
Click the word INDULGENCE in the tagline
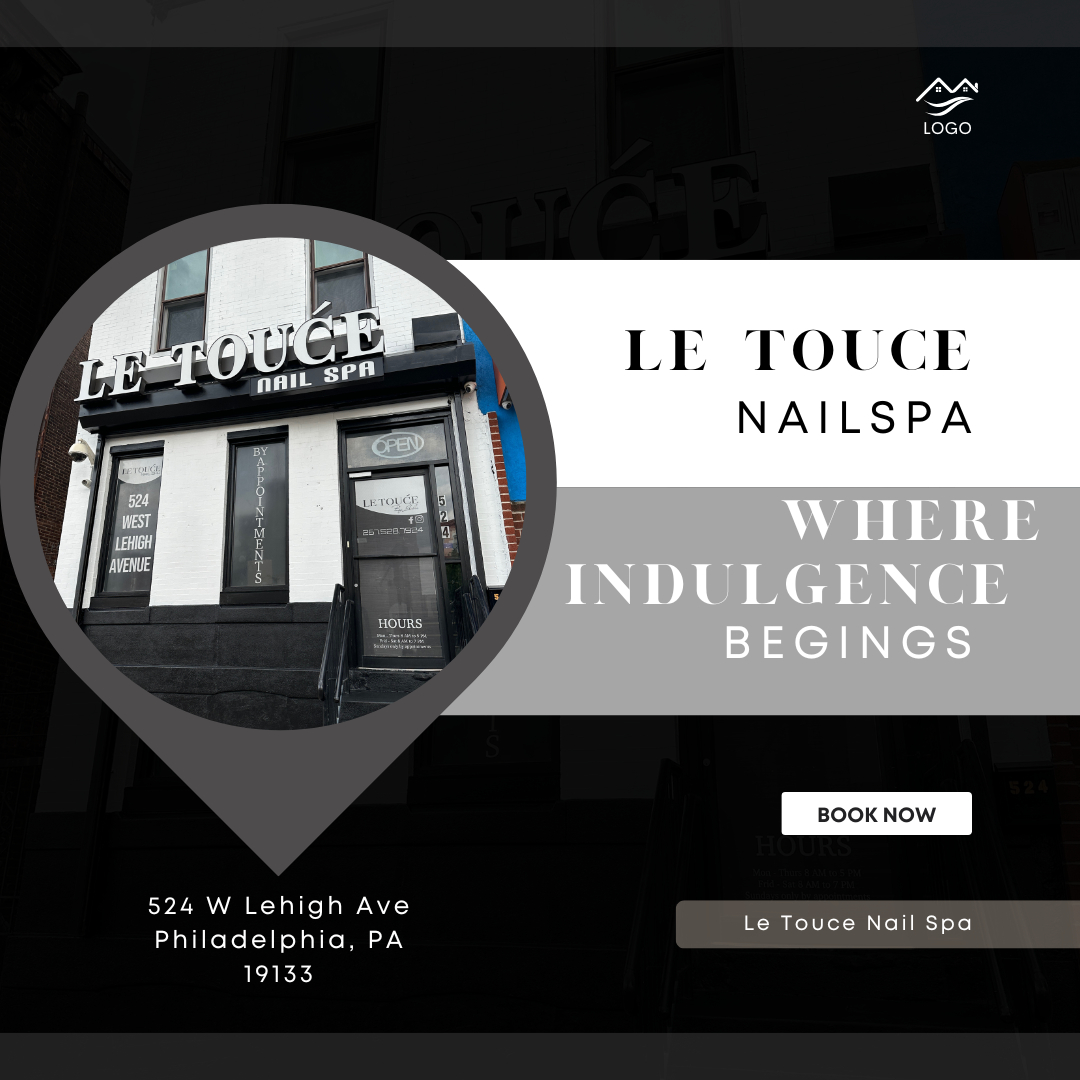point(787,583)
